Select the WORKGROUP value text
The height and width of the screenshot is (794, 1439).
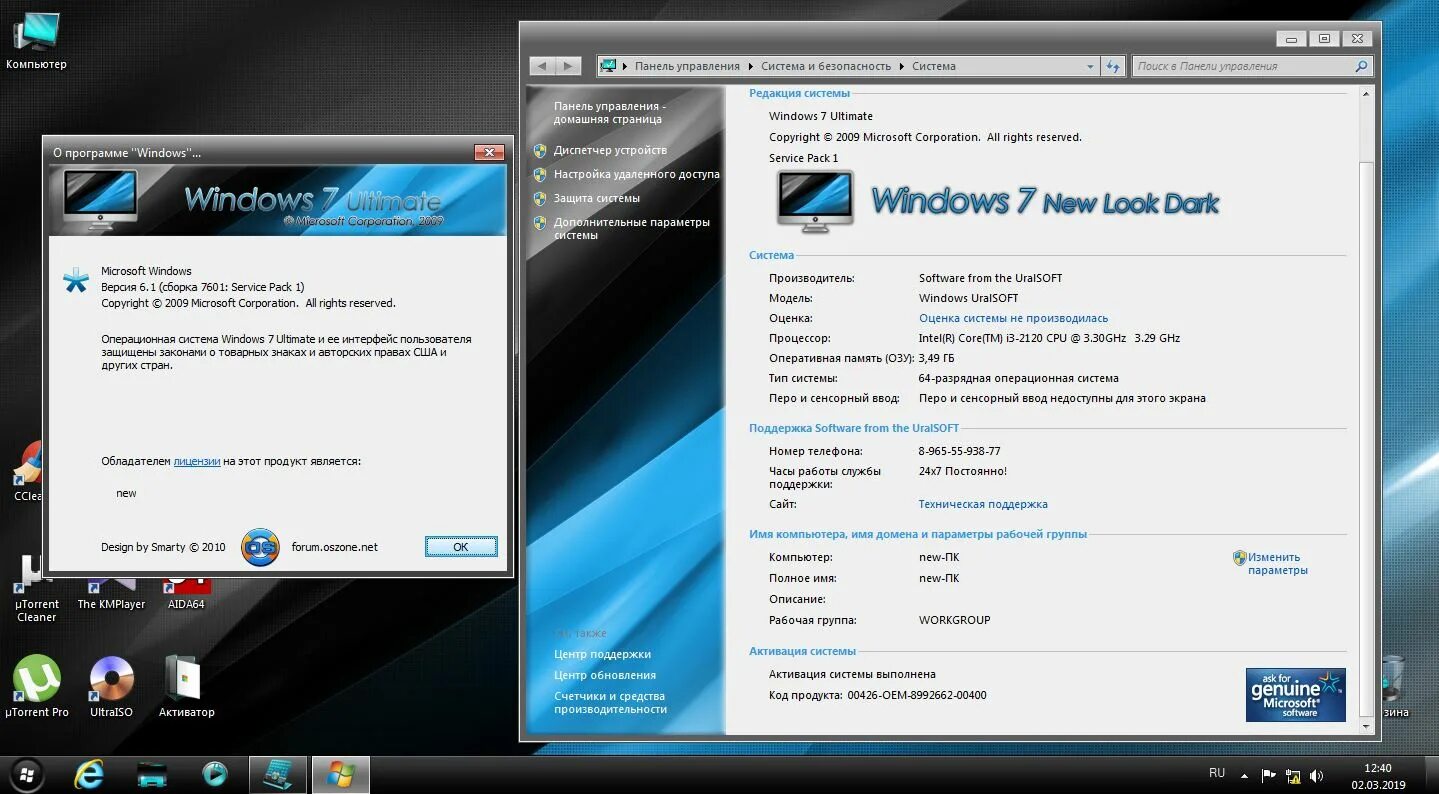954,620
